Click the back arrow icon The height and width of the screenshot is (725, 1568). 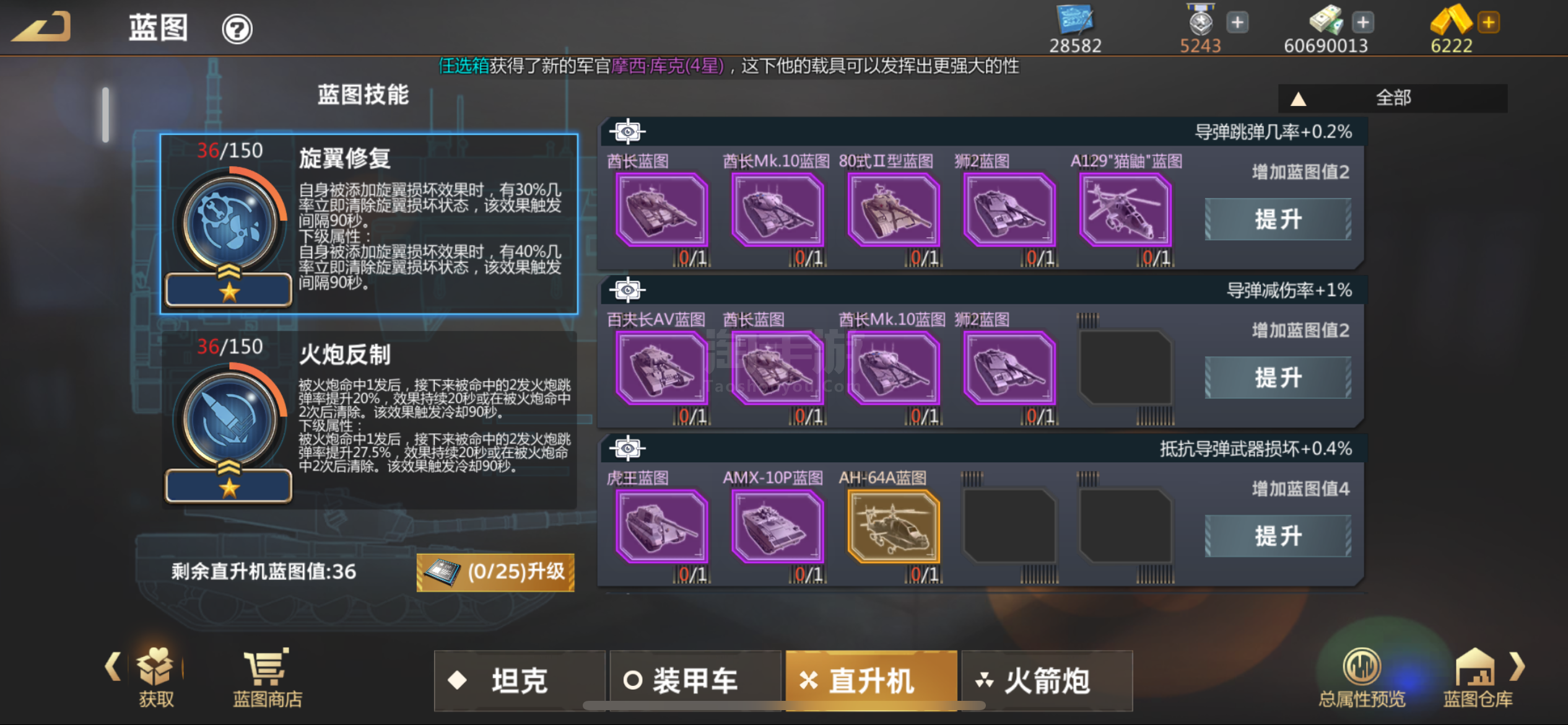[41, 27]
